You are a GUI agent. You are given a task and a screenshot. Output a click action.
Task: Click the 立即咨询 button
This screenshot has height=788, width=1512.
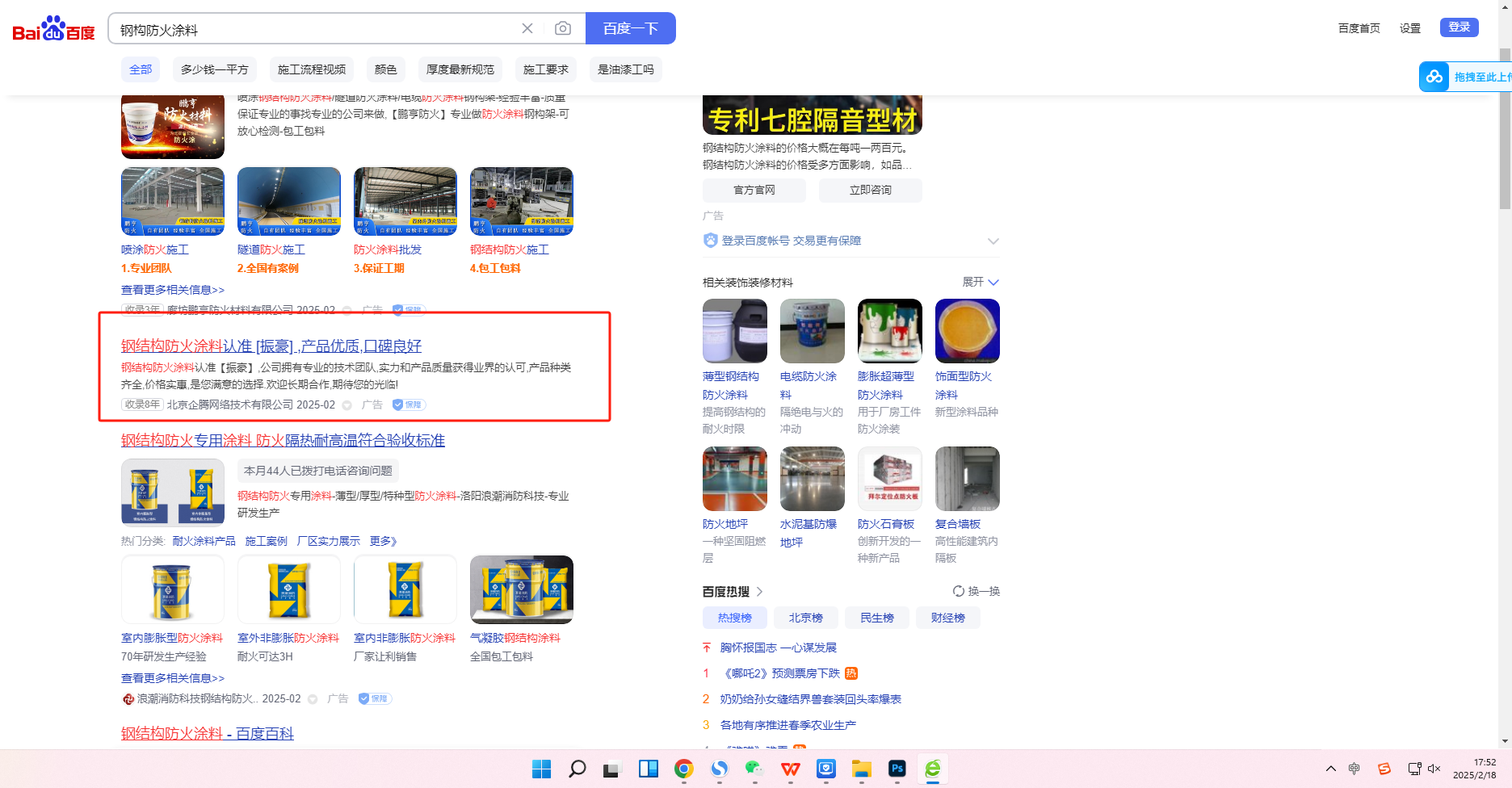[x=871, y=191]
